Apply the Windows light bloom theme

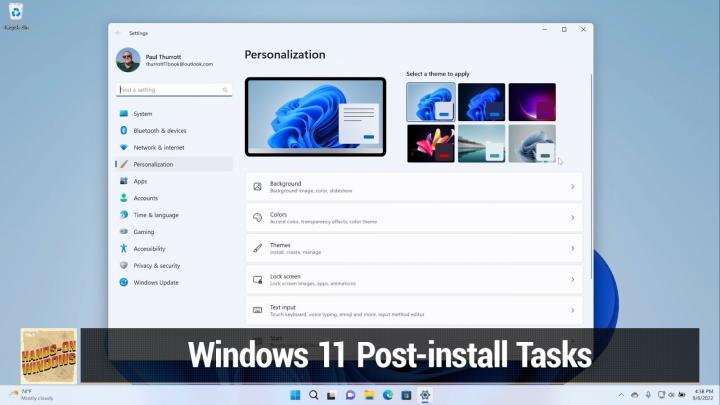click(x=431, y=102)
